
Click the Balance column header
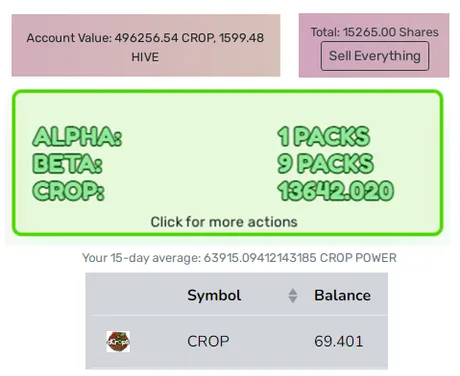click(x=342, y=295)
